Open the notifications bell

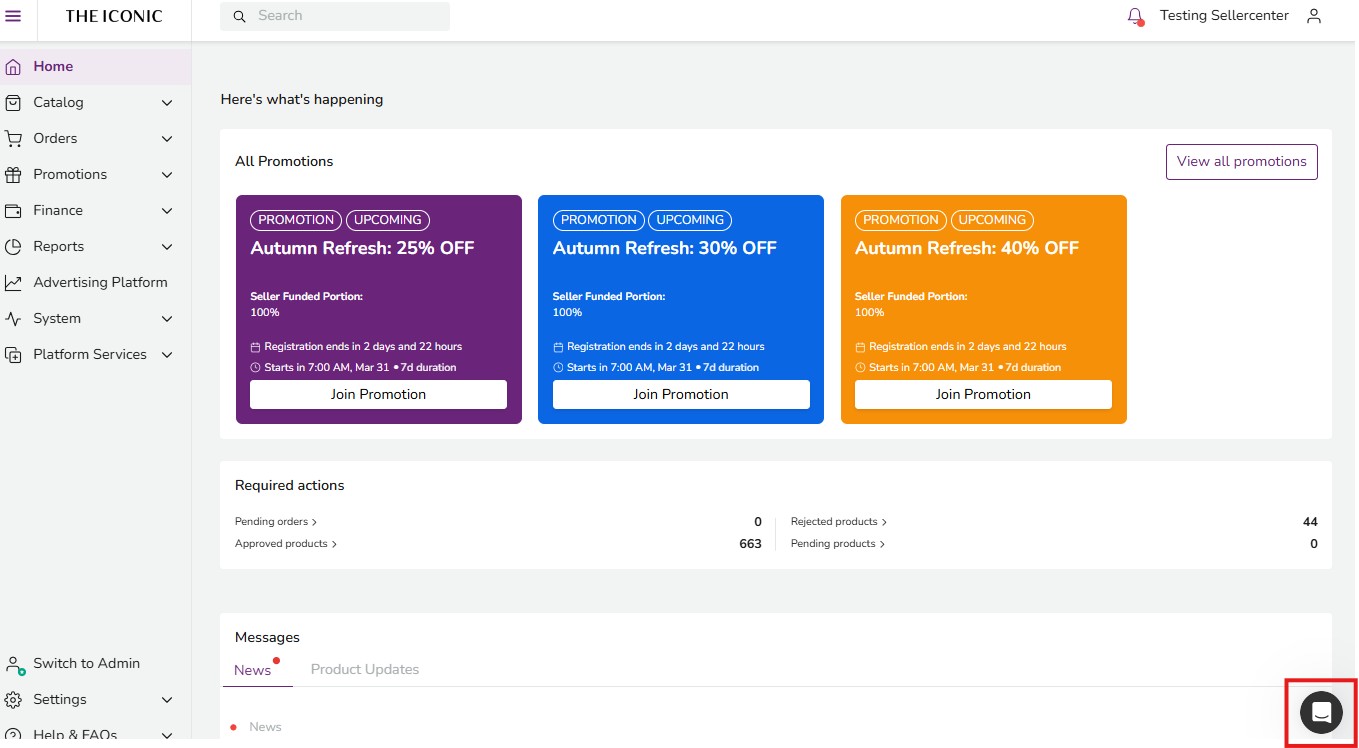coord(1135,16)
